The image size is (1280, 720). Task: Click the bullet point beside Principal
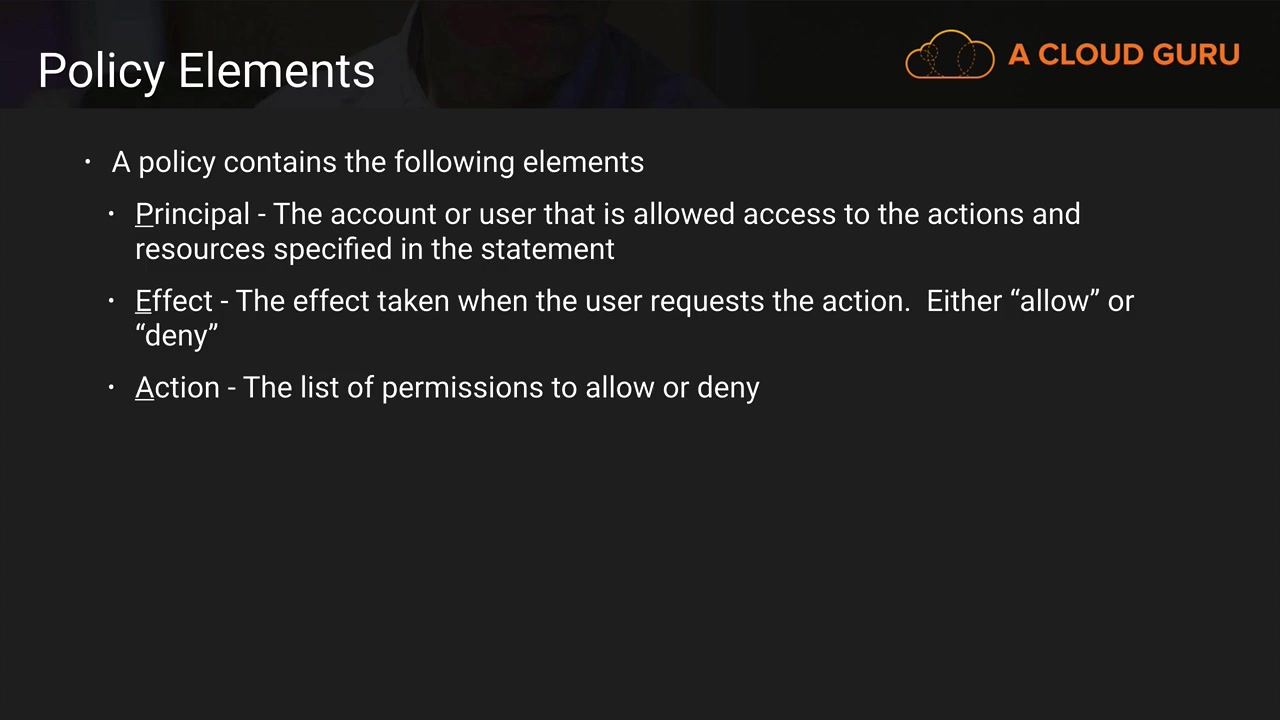pyautogui.click(x=112, y=214)
